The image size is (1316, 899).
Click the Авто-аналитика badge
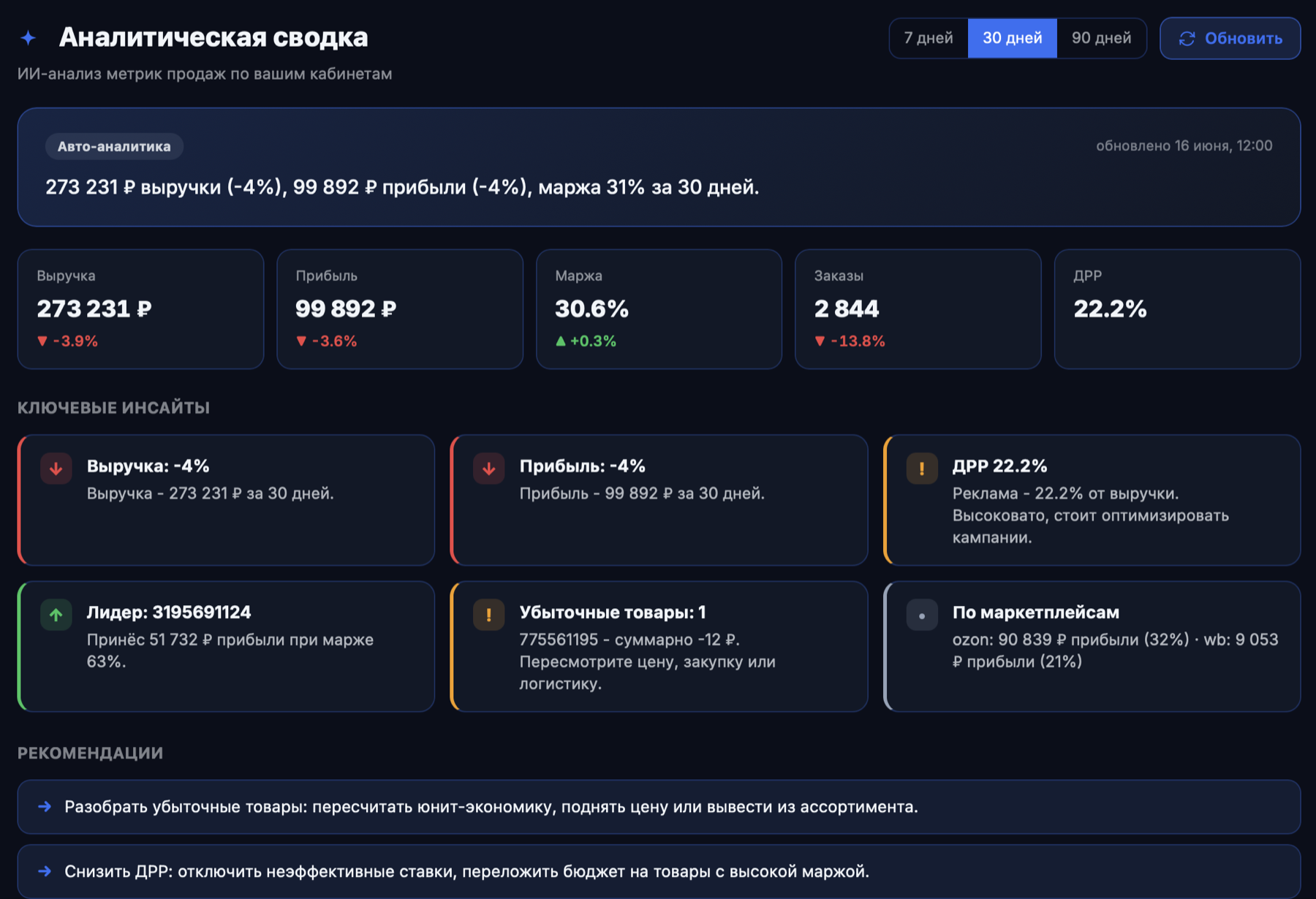(114, 146)
